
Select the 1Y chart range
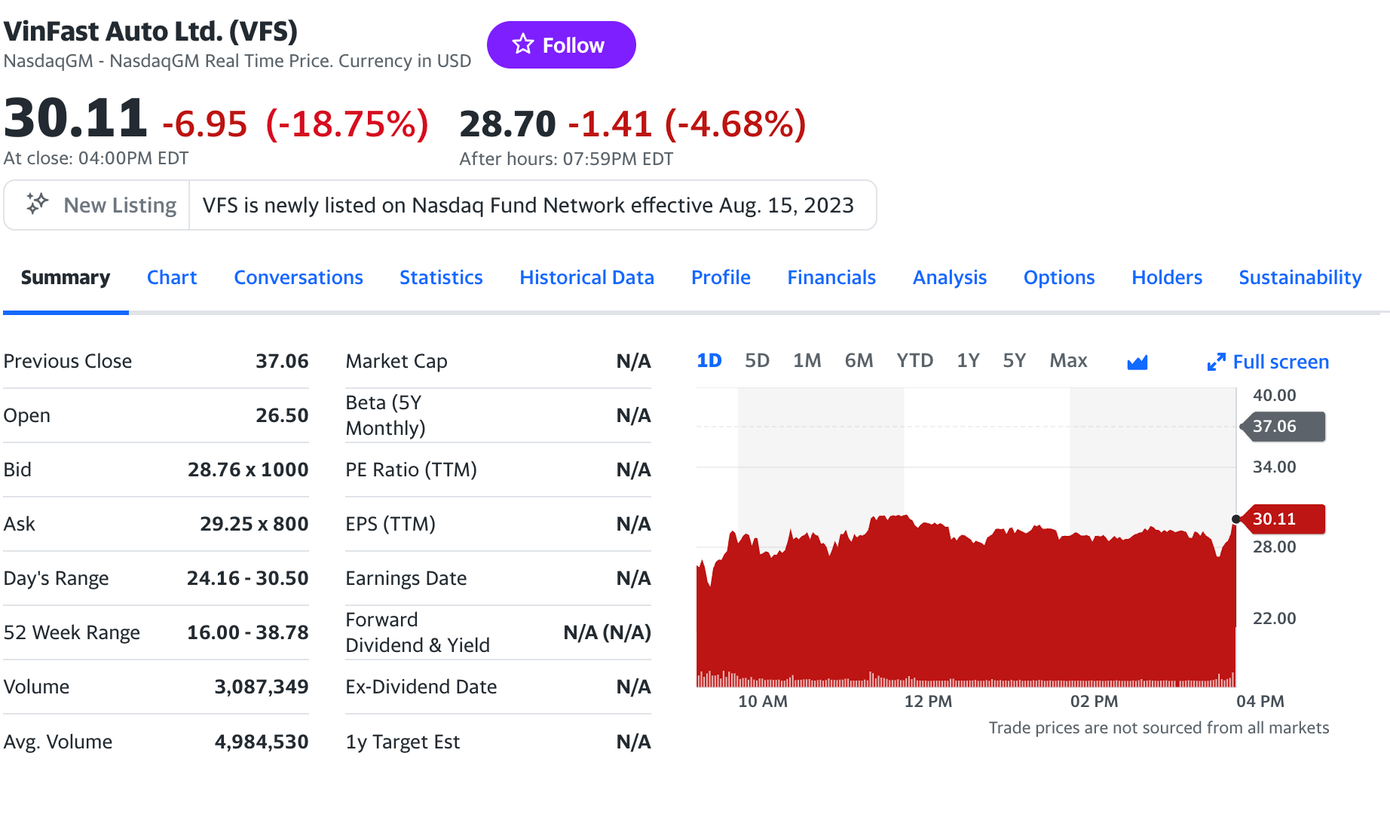(967, 360)
